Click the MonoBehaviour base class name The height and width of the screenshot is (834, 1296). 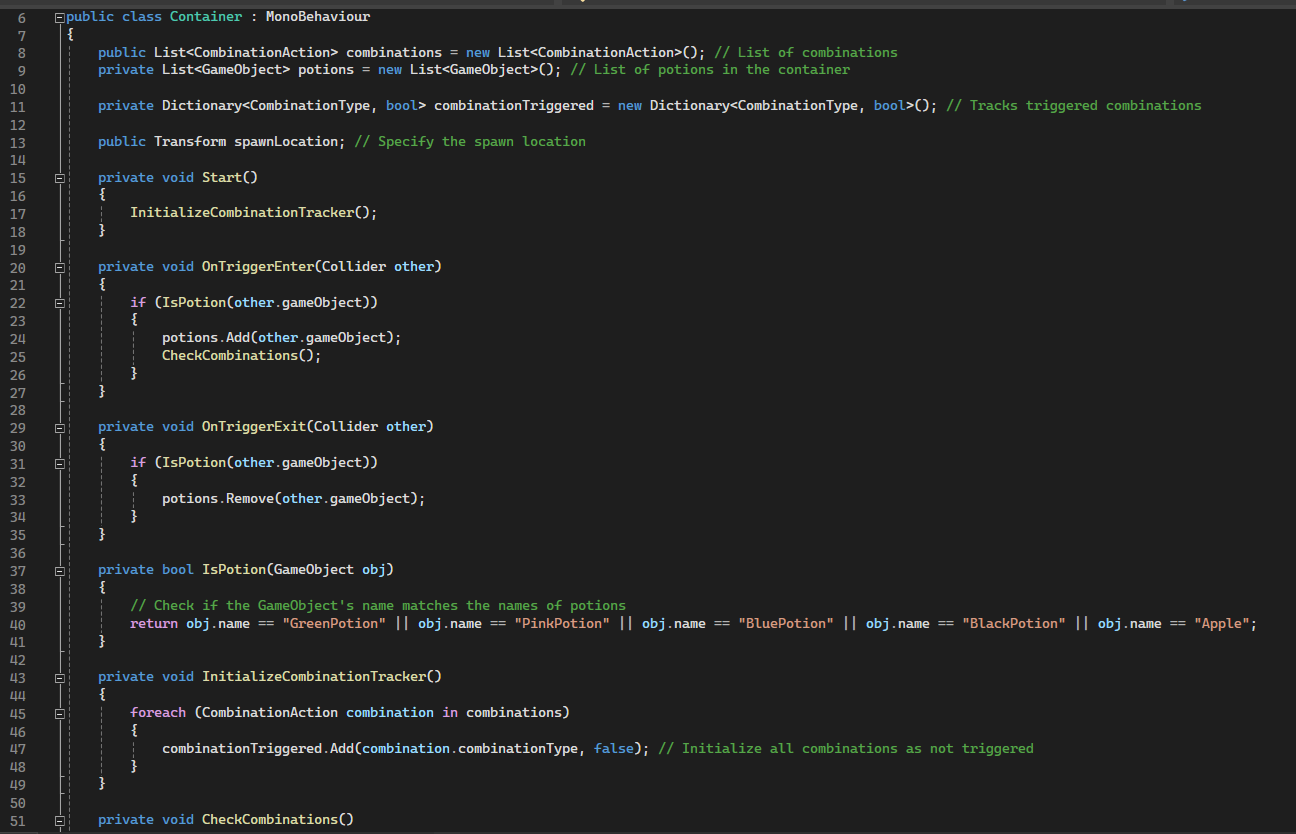[x=317, y=16]
